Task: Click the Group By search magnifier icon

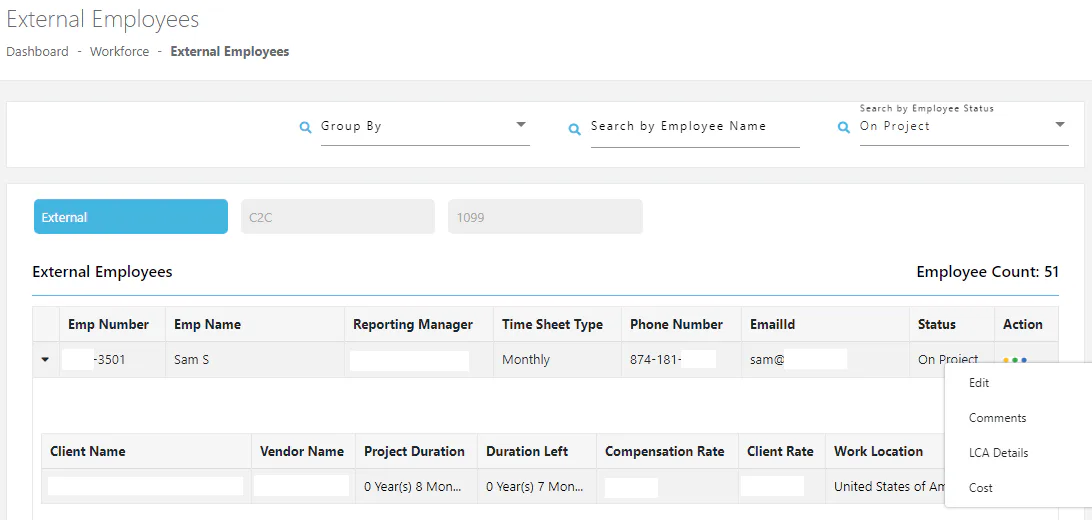Action: pyautogui.click(x=305, y=128)
